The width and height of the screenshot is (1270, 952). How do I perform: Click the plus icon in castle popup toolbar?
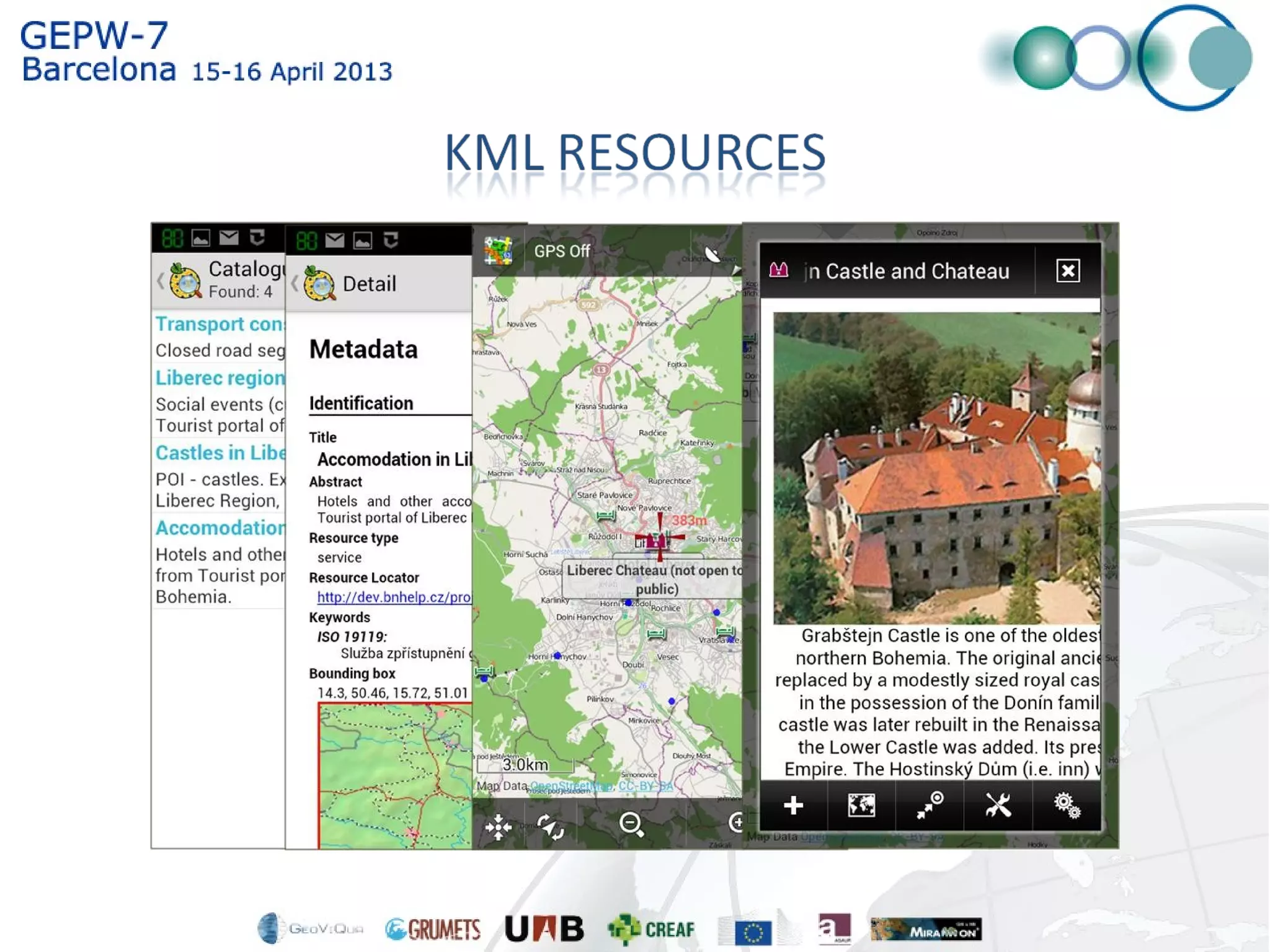(793, 805)
